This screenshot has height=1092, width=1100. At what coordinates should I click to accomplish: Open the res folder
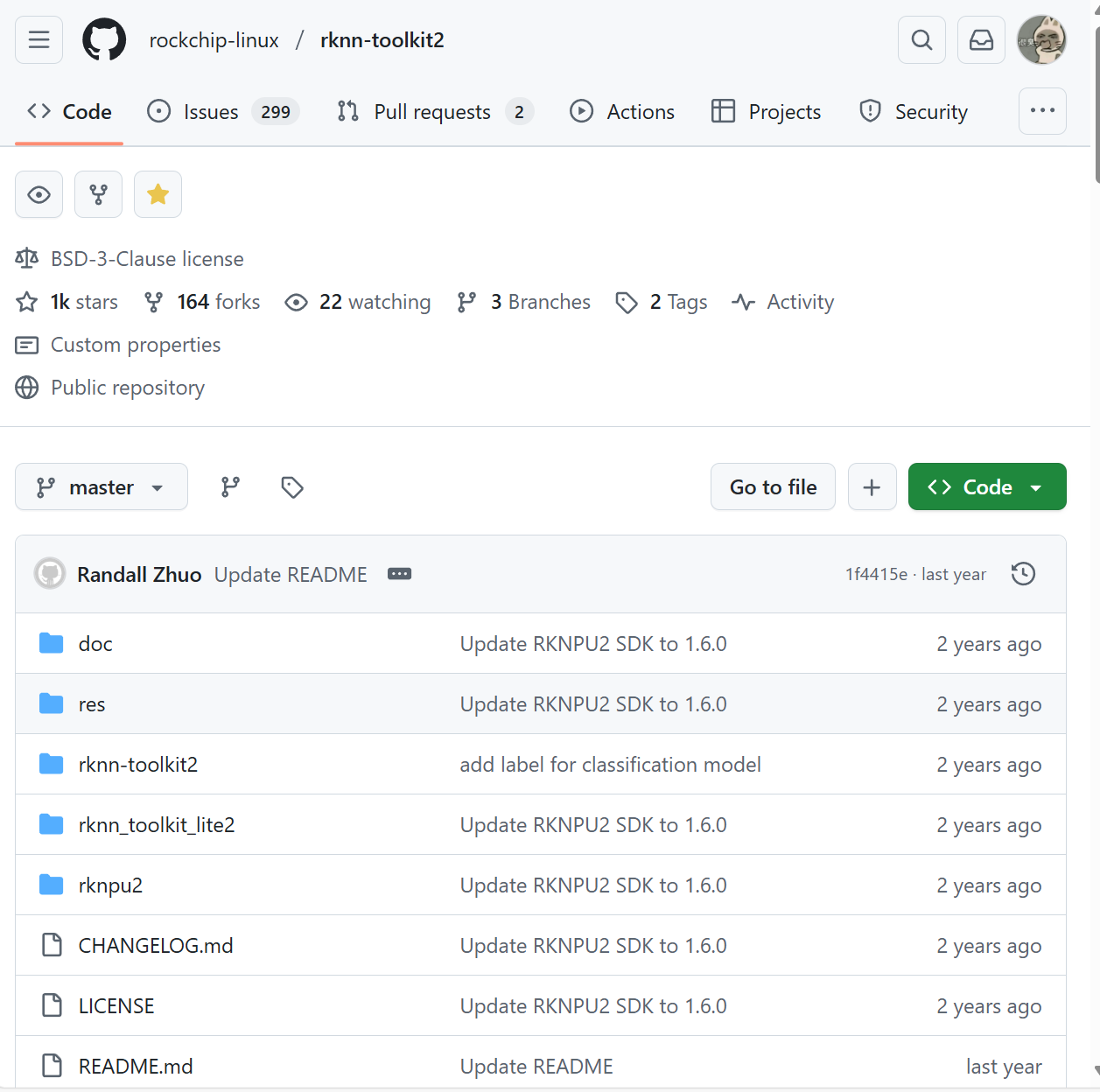click(x=92, y=704)
